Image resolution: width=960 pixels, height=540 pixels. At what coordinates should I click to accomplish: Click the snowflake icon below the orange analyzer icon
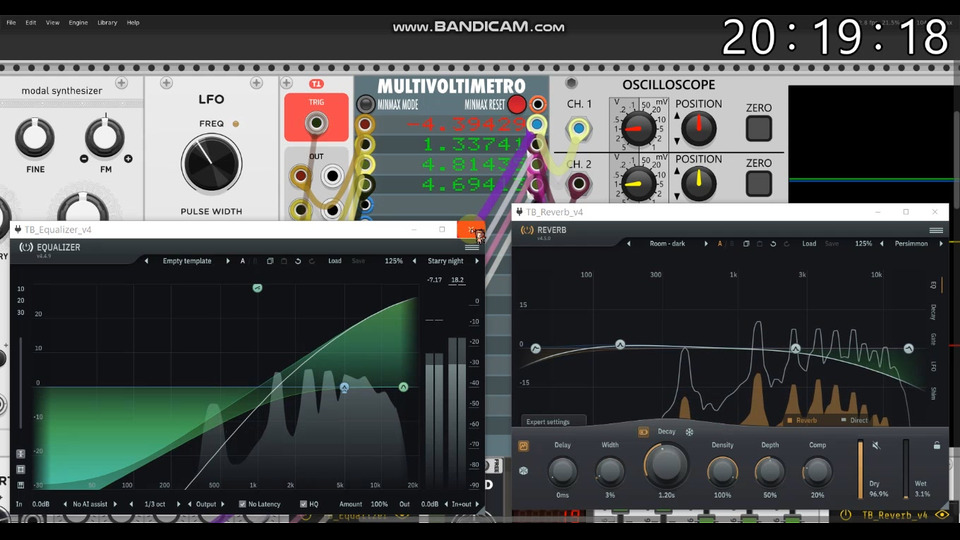pyautogui.click(x=523, y=471)
